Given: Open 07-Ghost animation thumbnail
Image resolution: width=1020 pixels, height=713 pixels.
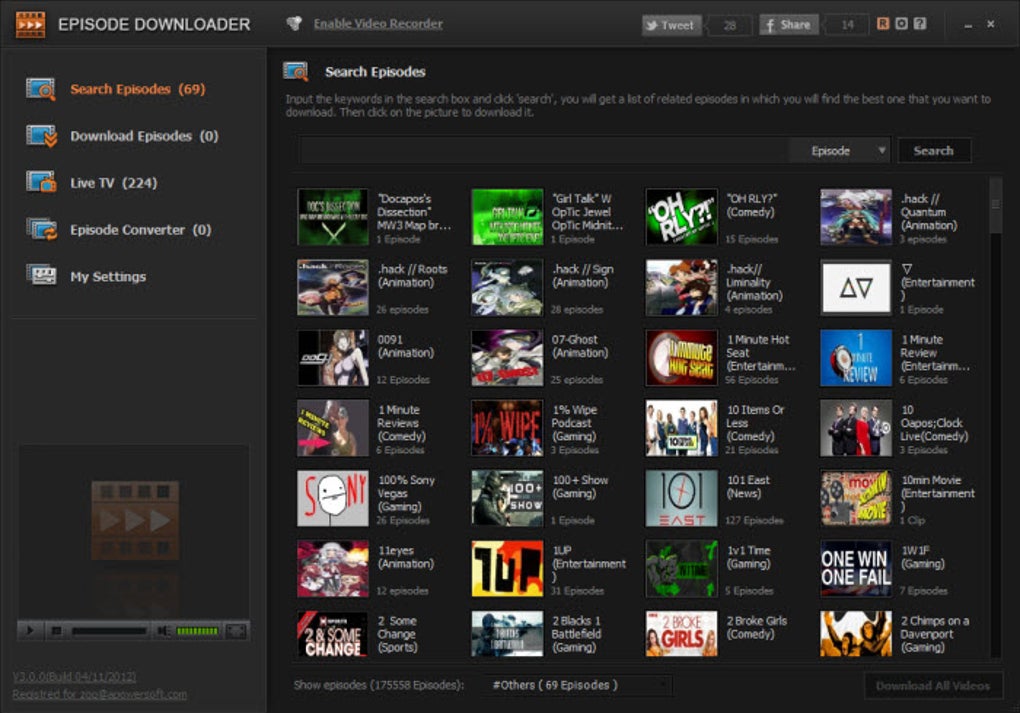Looking at the screenshot, I should [507, 357].
